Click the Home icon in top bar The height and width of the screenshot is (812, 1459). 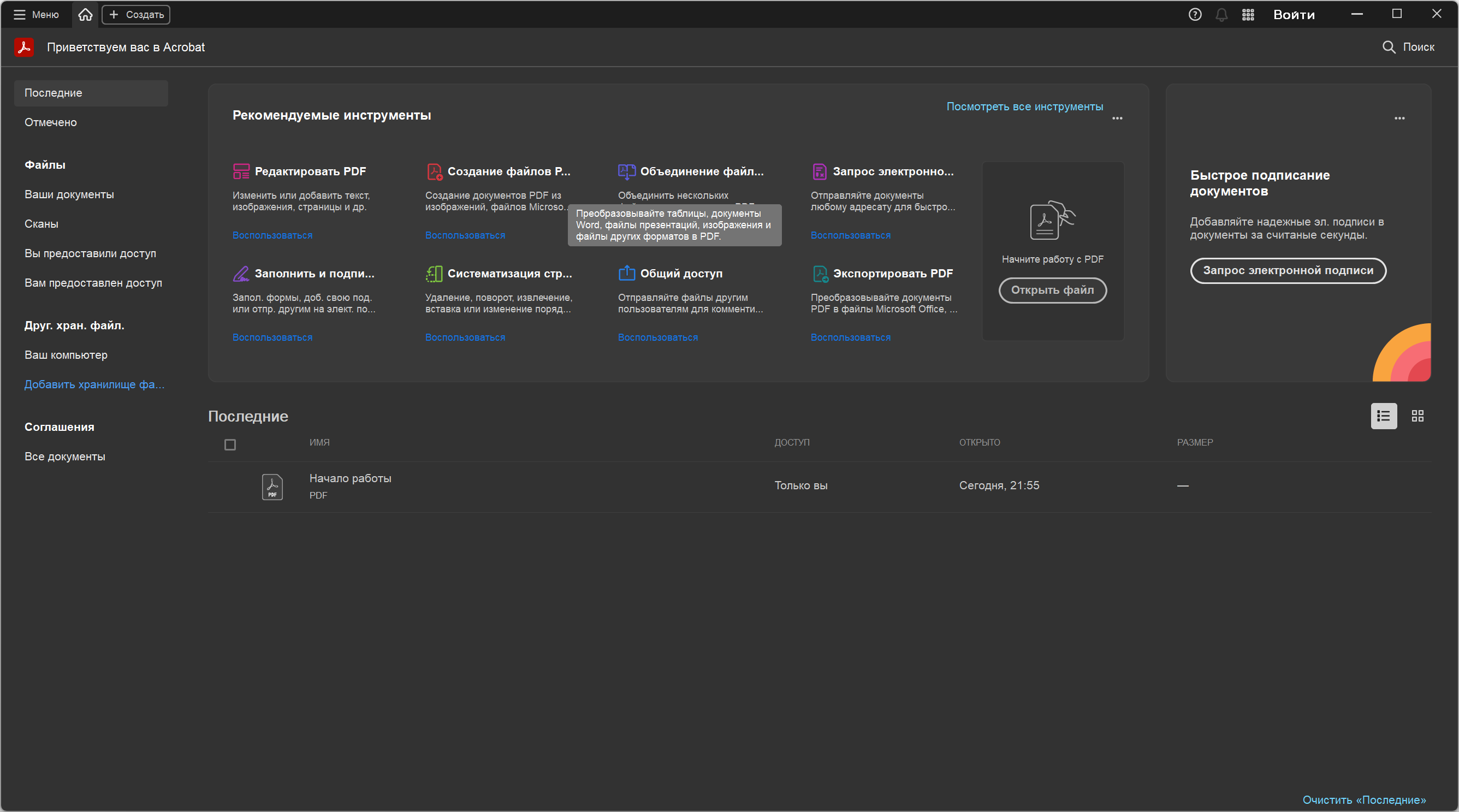[x=85, y=15]
